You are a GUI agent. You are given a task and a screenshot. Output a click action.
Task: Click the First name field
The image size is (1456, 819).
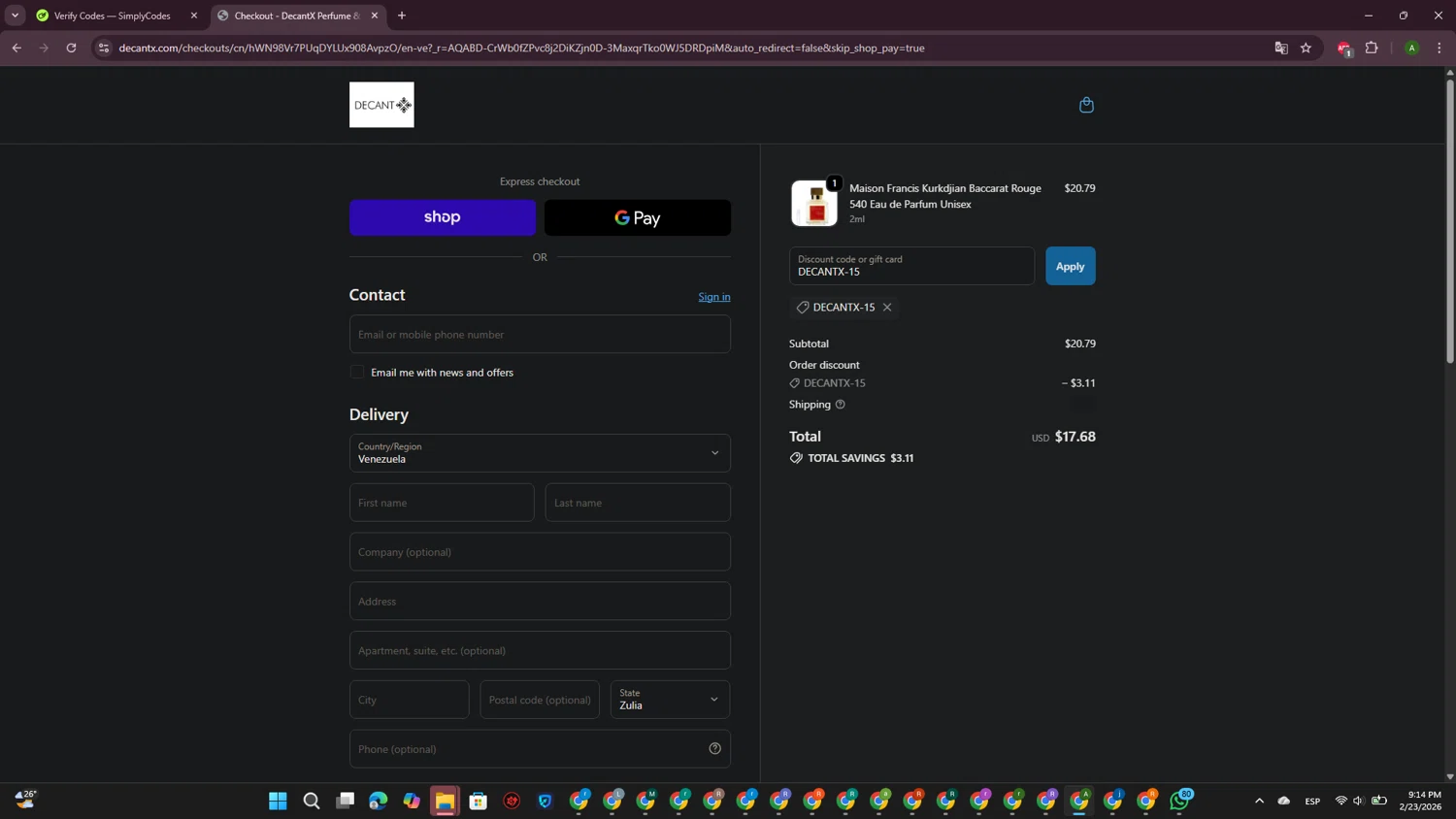tap(442, 503)
